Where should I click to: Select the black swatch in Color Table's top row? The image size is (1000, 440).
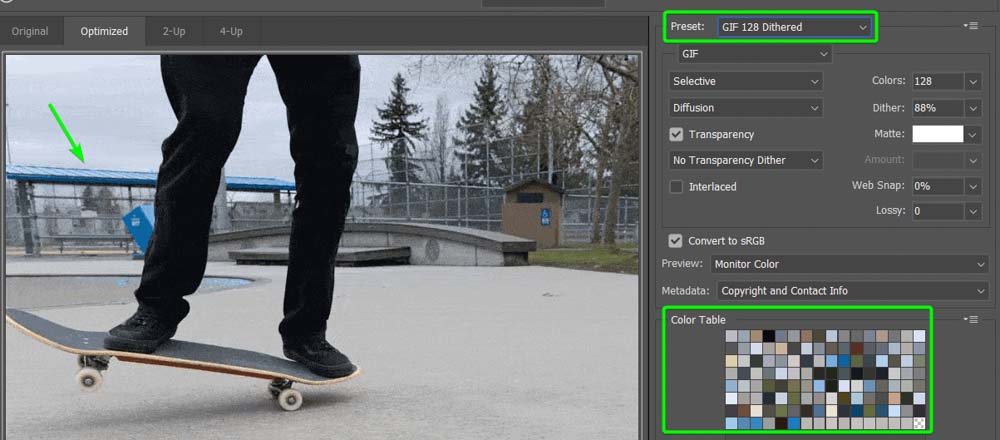point(769,336)
